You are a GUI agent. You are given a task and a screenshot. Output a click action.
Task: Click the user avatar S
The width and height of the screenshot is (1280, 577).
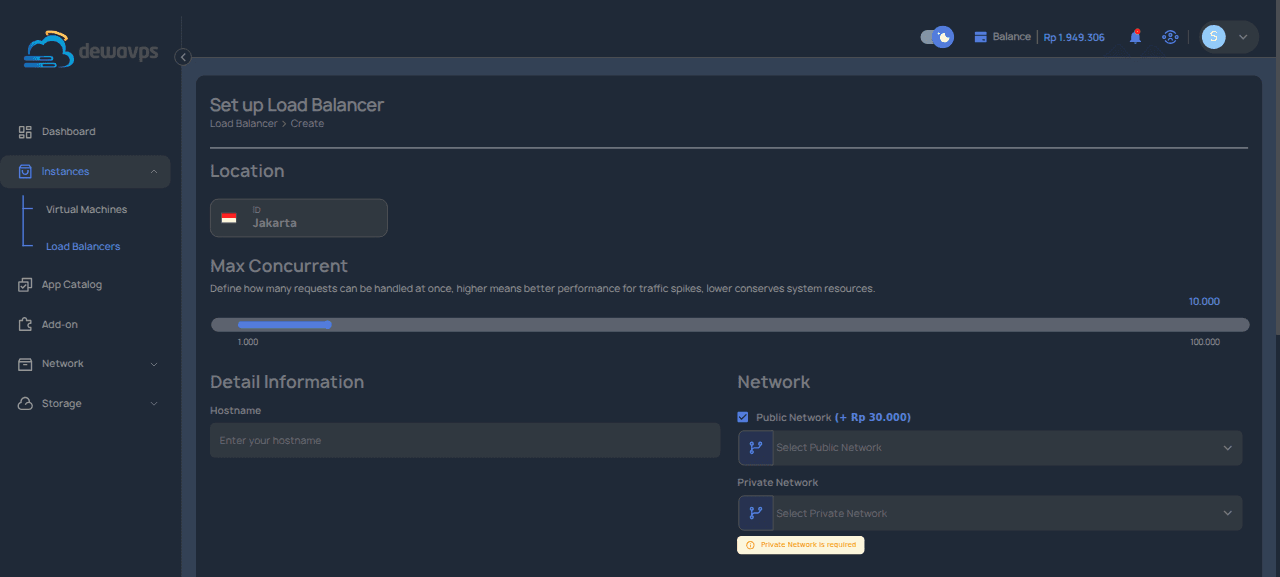tap(1213, 37)
